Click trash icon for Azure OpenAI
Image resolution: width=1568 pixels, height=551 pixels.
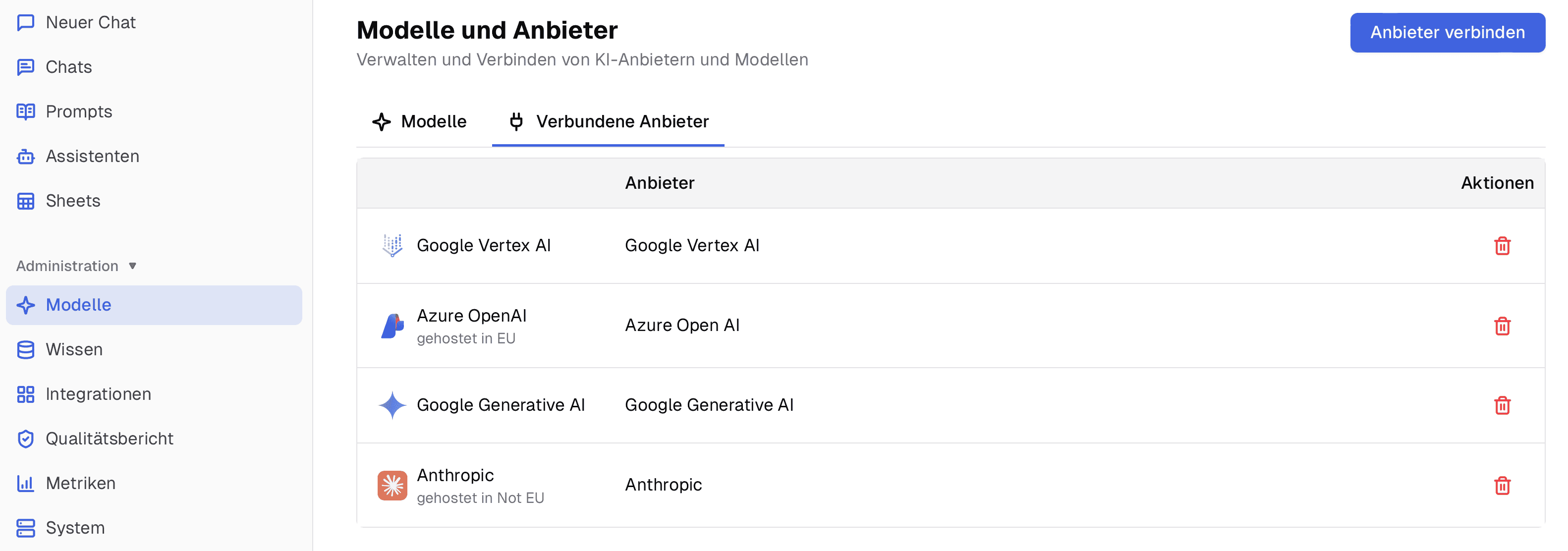pyautogui.click(x=1502, y=326)
